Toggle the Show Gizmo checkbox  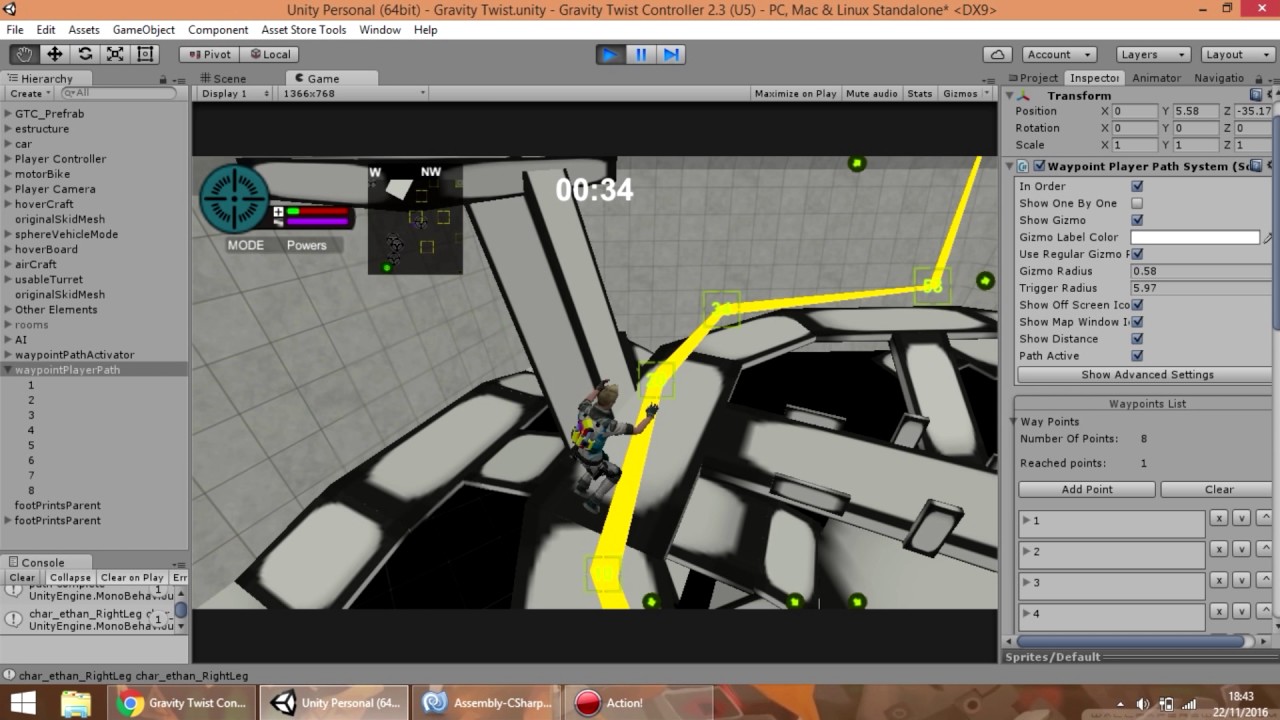click(1137, 220)
